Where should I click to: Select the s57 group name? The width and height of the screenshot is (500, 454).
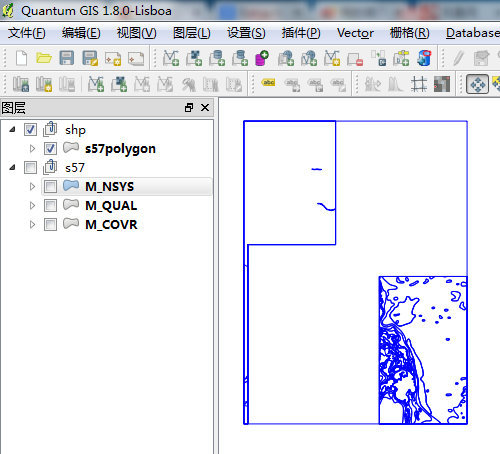tap(75, 168)
